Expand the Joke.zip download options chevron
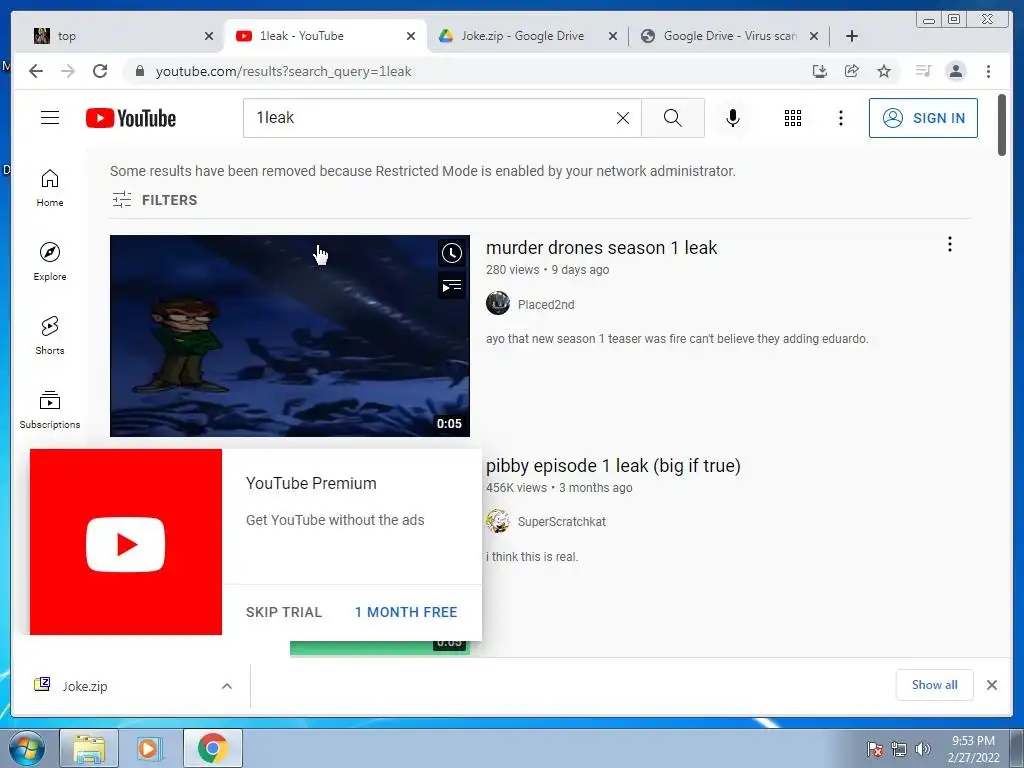Image resolution: width=1024 pixels, height=768 pixels. (227, 686)
